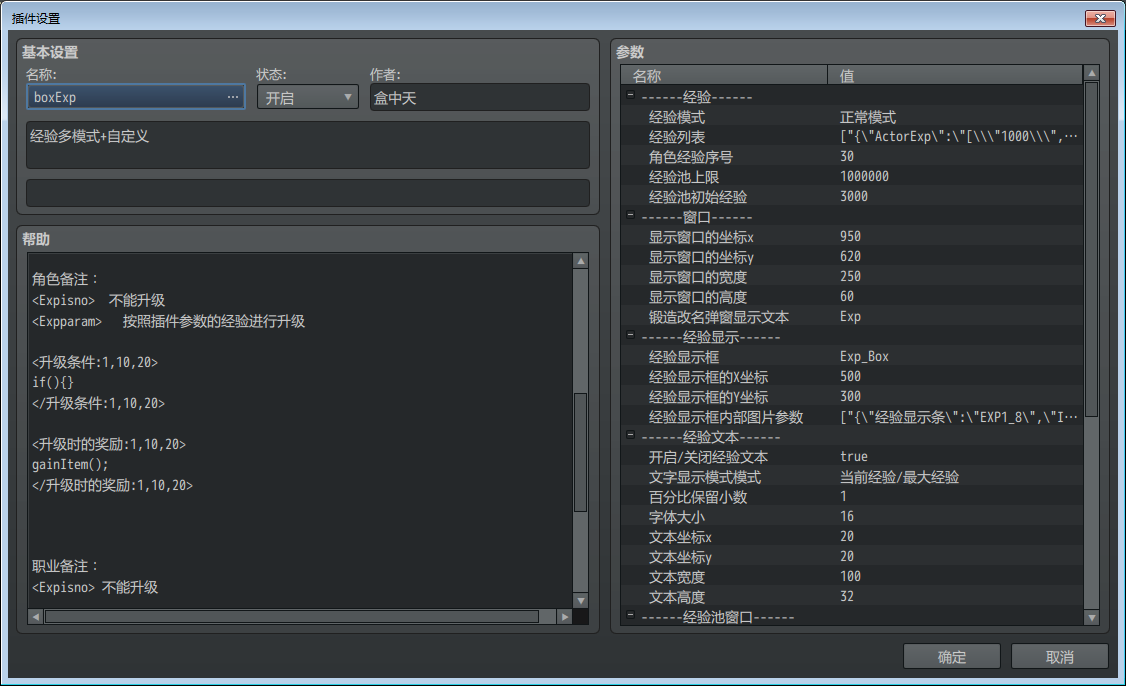Click the 取消 button
This screenshot has width=1126, height=686.
[x=1059, y=657]
